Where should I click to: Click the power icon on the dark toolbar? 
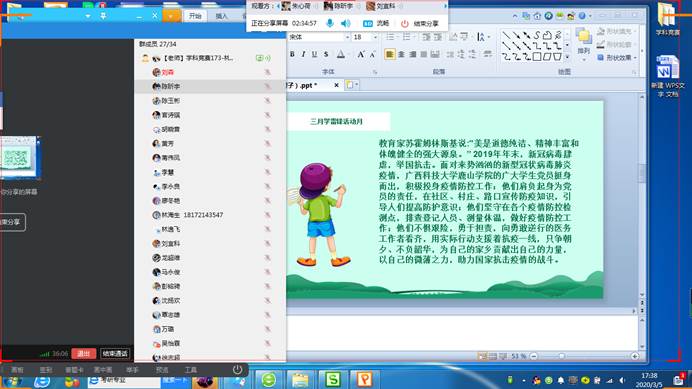[237, 370]
